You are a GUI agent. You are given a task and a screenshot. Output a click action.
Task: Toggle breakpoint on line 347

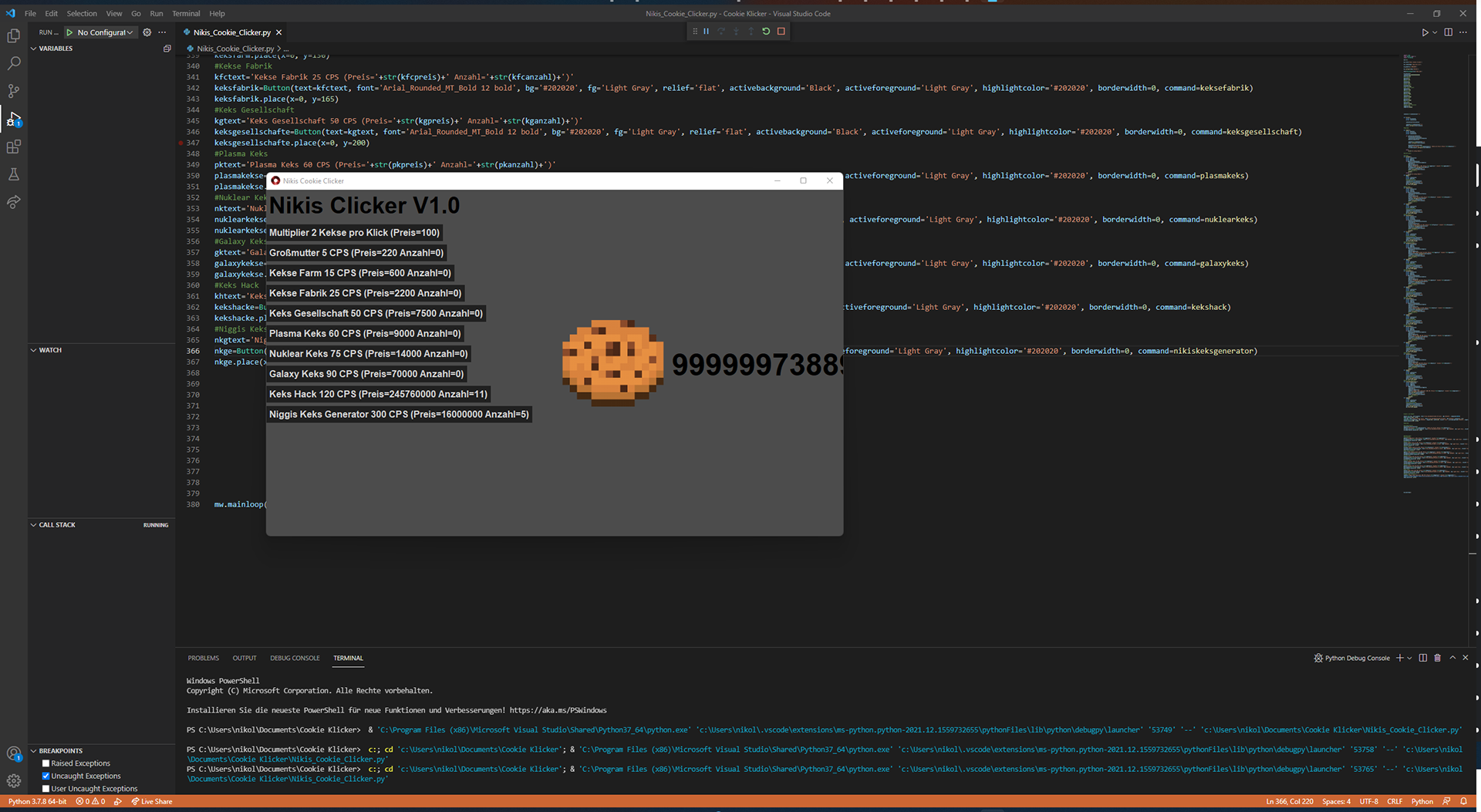coord(181,143)
